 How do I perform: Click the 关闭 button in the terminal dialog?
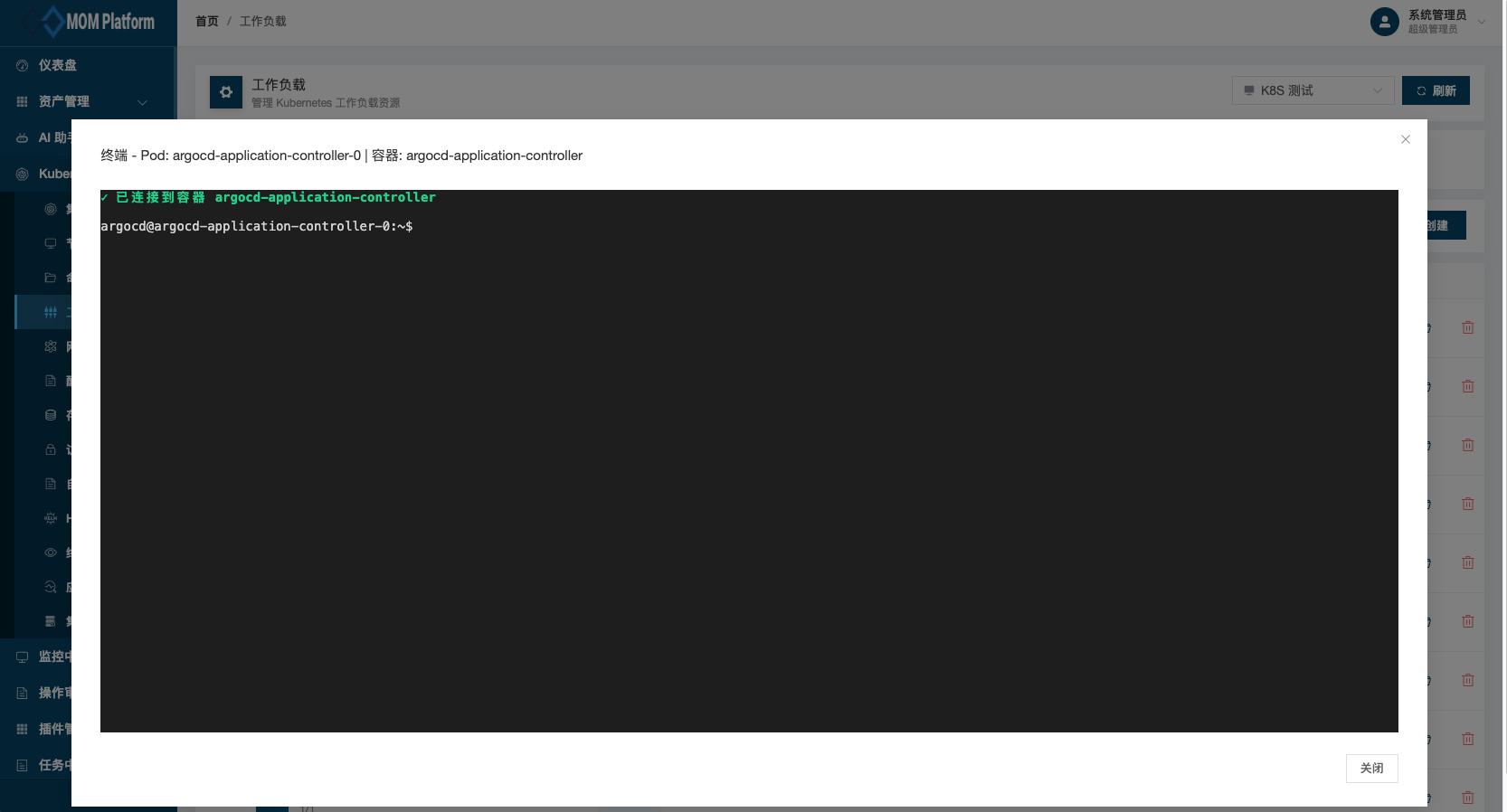(1371, 768)
